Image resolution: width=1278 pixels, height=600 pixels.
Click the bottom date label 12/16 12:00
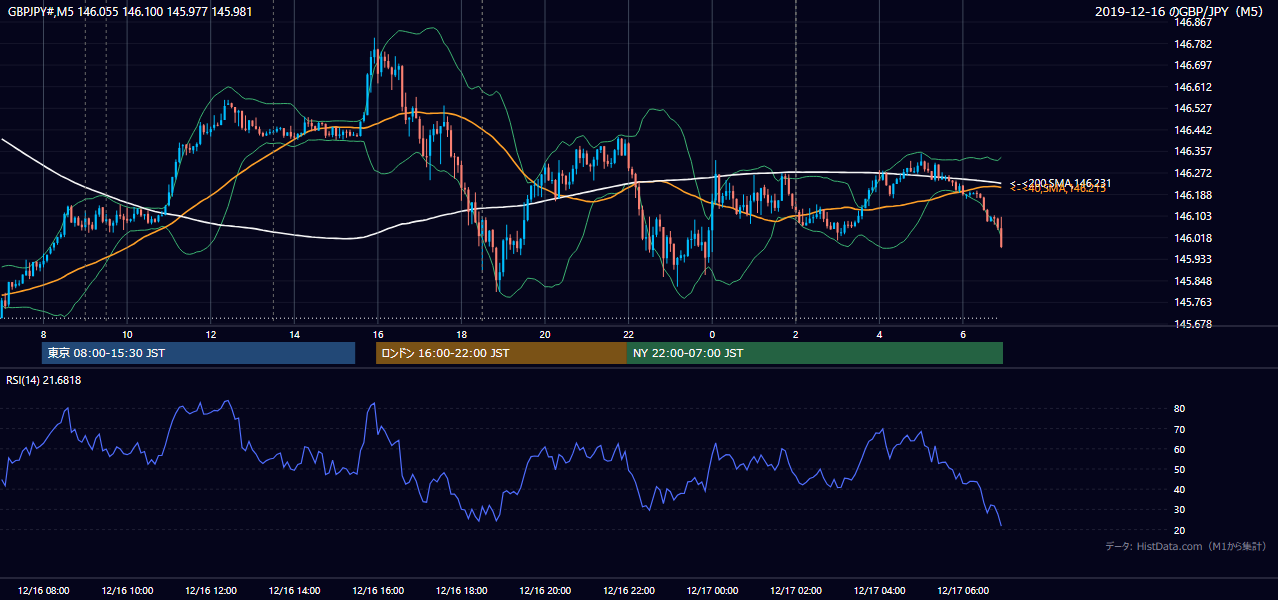pyautogui.click(x=210, y=591)
